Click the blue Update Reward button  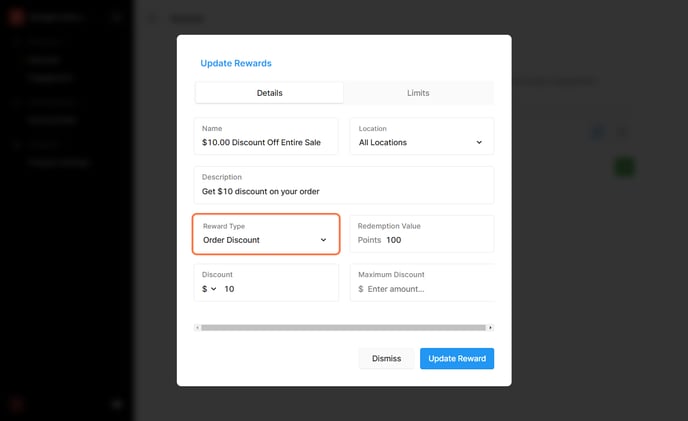457,359
